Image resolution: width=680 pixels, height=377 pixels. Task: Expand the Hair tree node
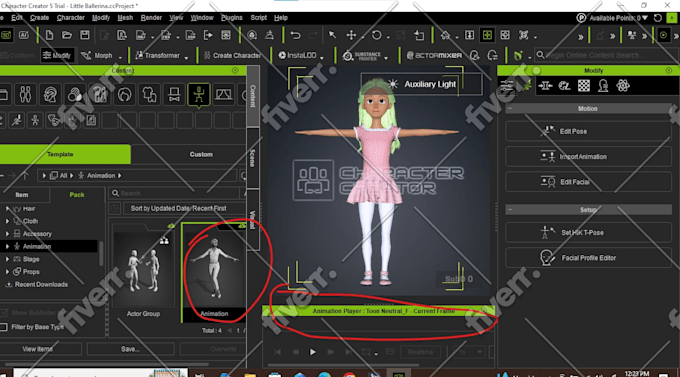tap(7, 209)
